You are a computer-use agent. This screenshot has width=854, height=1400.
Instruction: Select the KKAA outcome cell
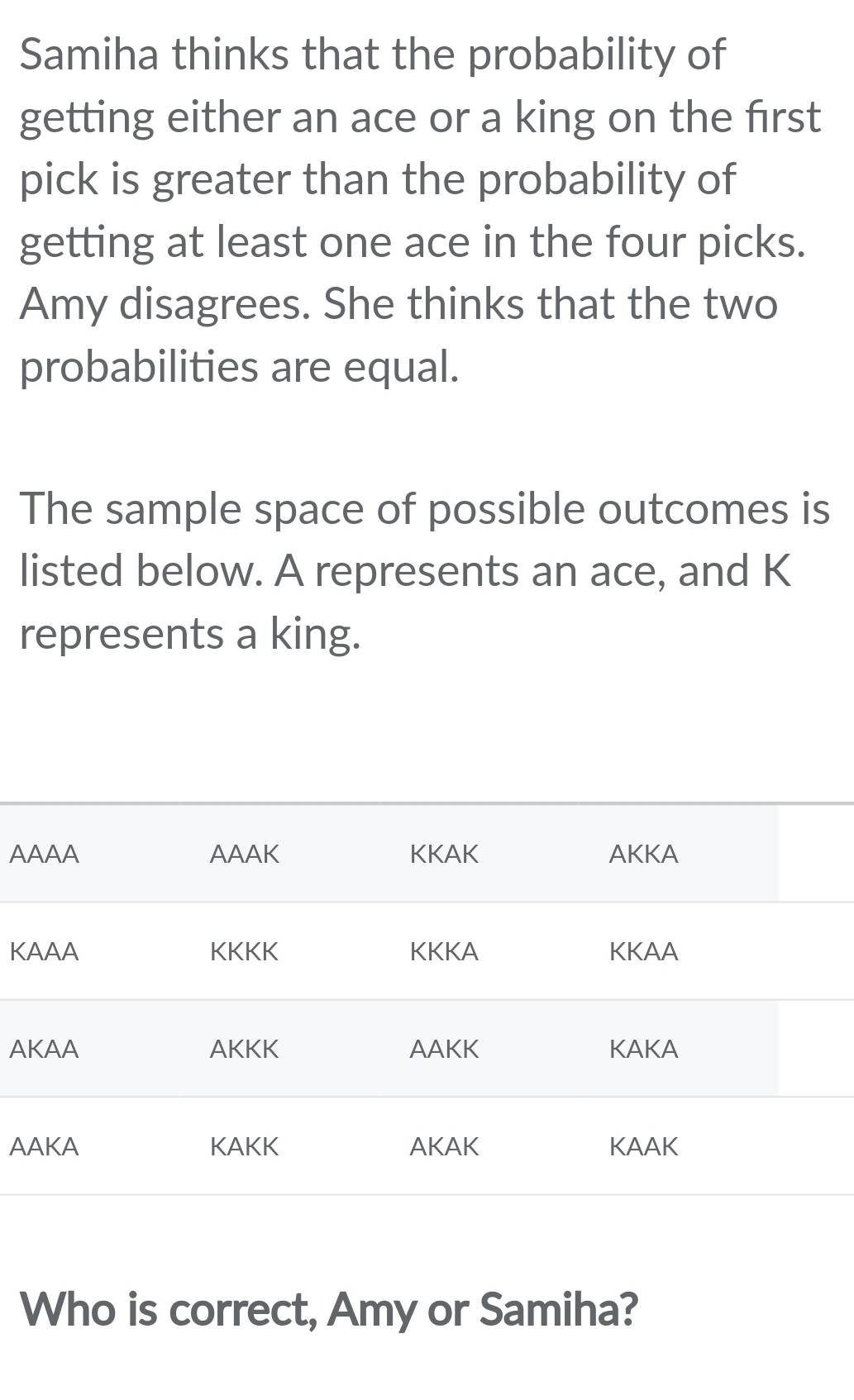pyautogui.click(x=643, y=951)
